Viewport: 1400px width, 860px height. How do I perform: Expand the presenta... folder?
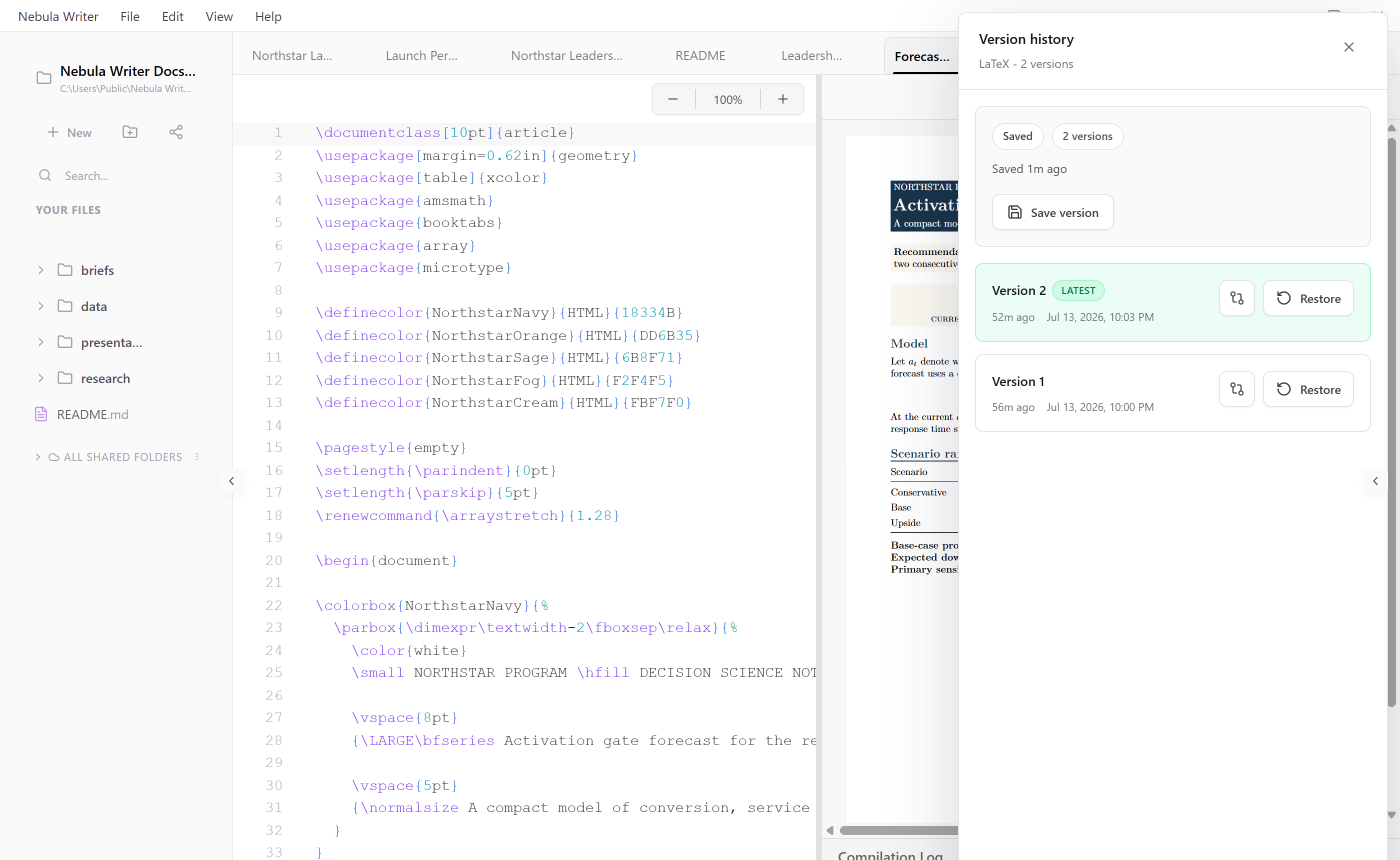41,342
